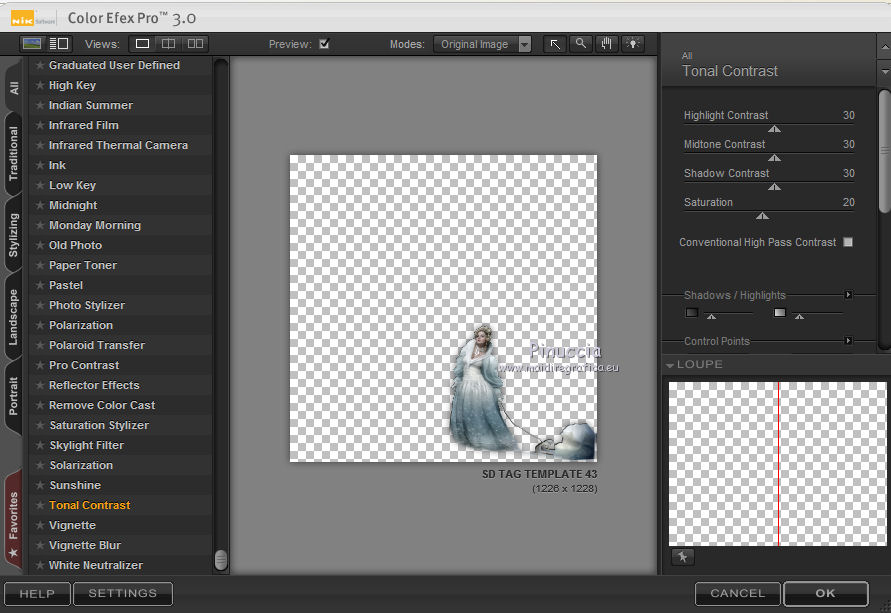Viewport: 891px width, 613px height.
Task: Switch to side-by-side preview view
Action: point(195,44)
